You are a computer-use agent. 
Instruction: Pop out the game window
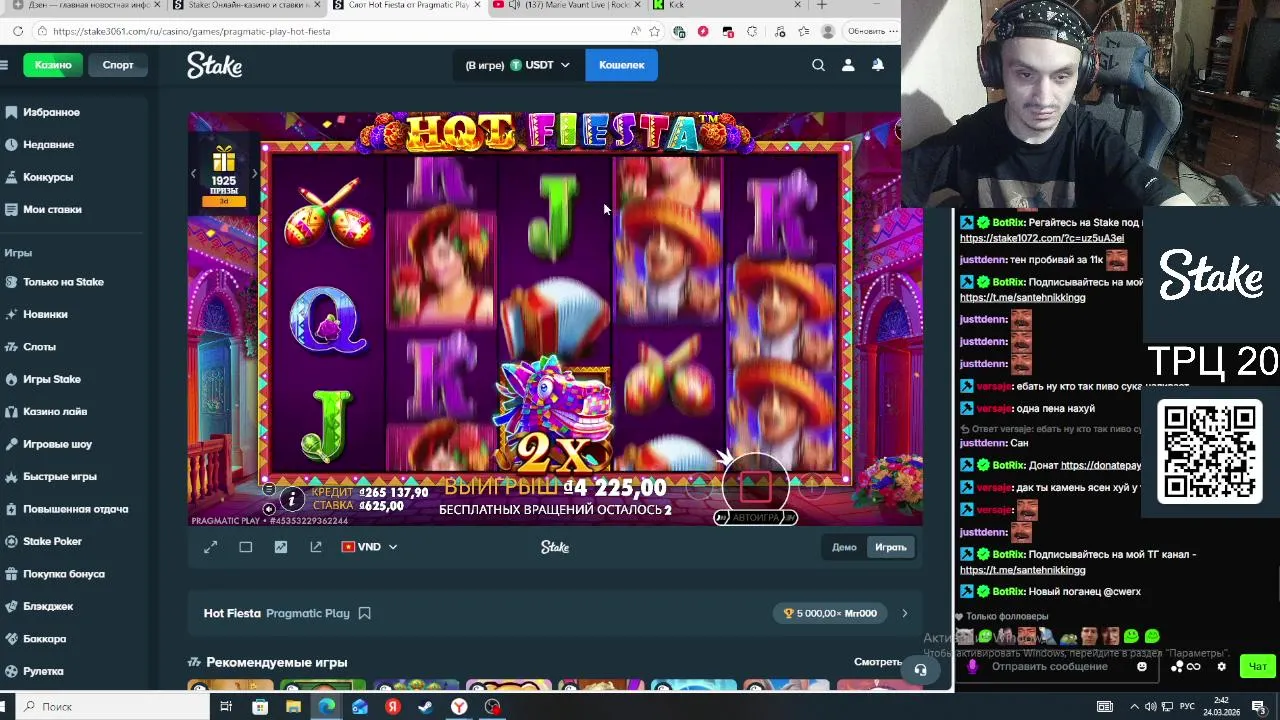pyautogui.click(x=316, y=547)
